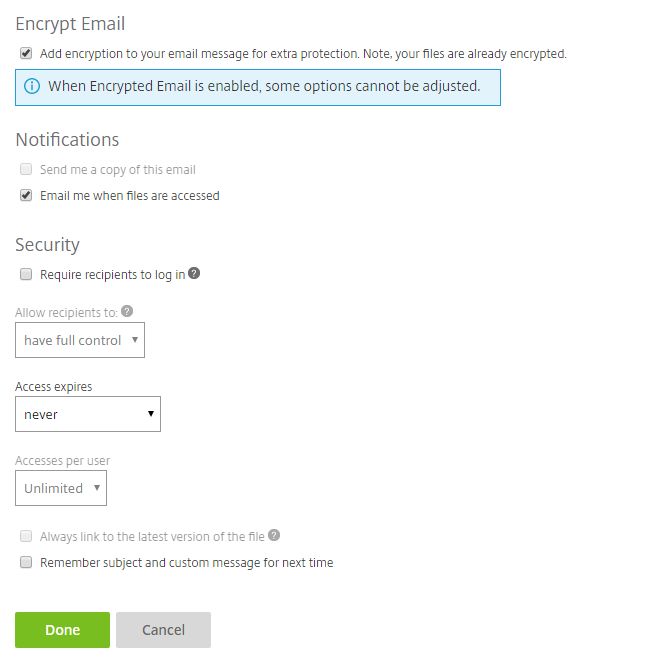Expand the Access expires dropdown
The image size is (647, 662).
coord(88,414)
